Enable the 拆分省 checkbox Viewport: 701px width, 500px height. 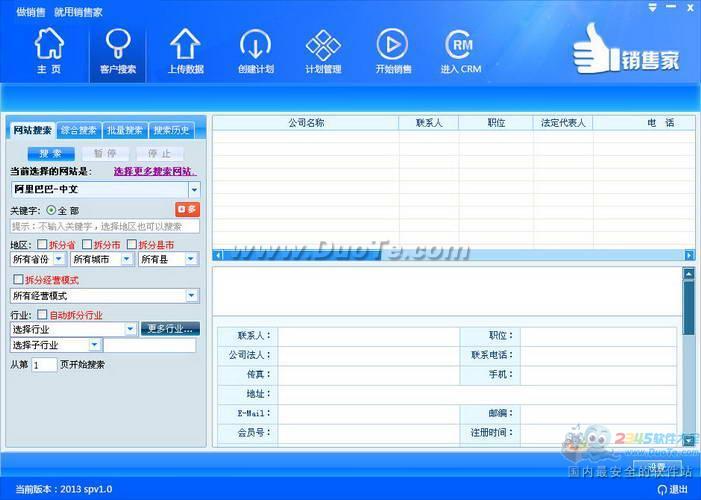[42, 244]
